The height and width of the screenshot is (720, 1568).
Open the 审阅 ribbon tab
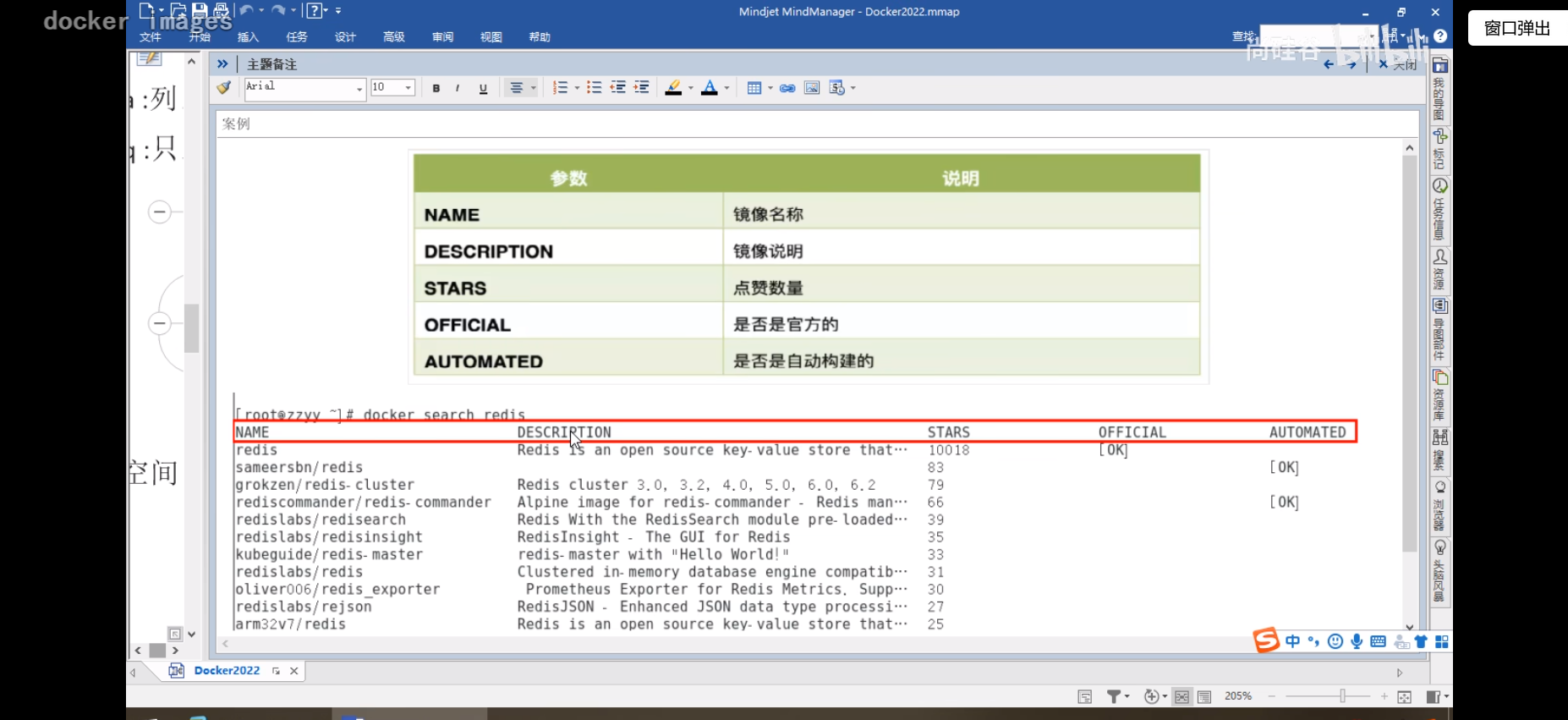[442, 37]
